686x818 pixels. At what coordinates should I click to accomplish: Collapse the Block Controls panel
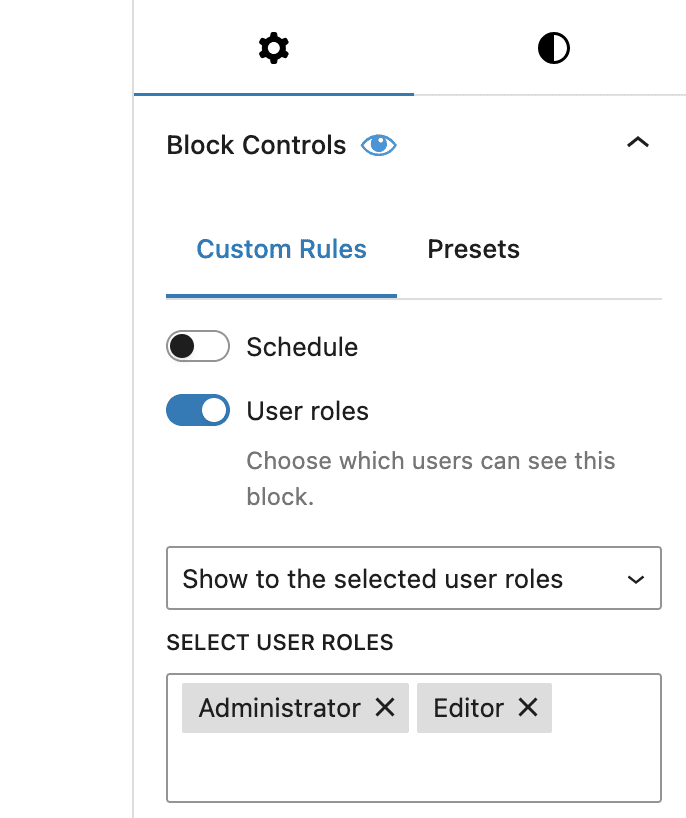point(637,143)
